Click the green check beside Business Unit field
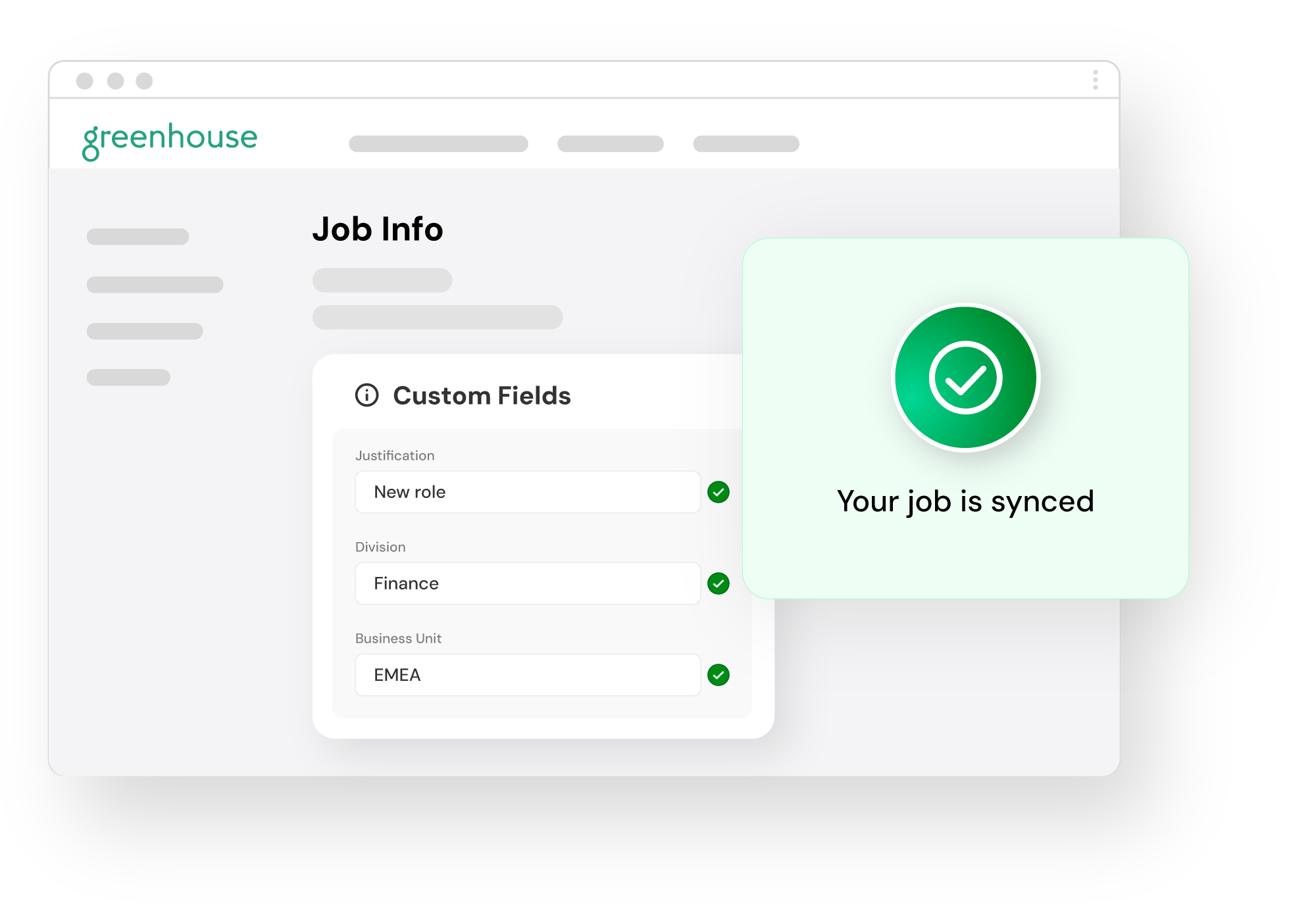1316x919 pixels. 719,675
